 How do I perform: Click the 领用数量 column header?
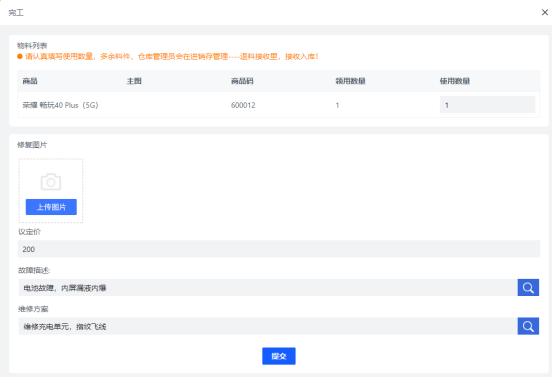pos(350,81)
